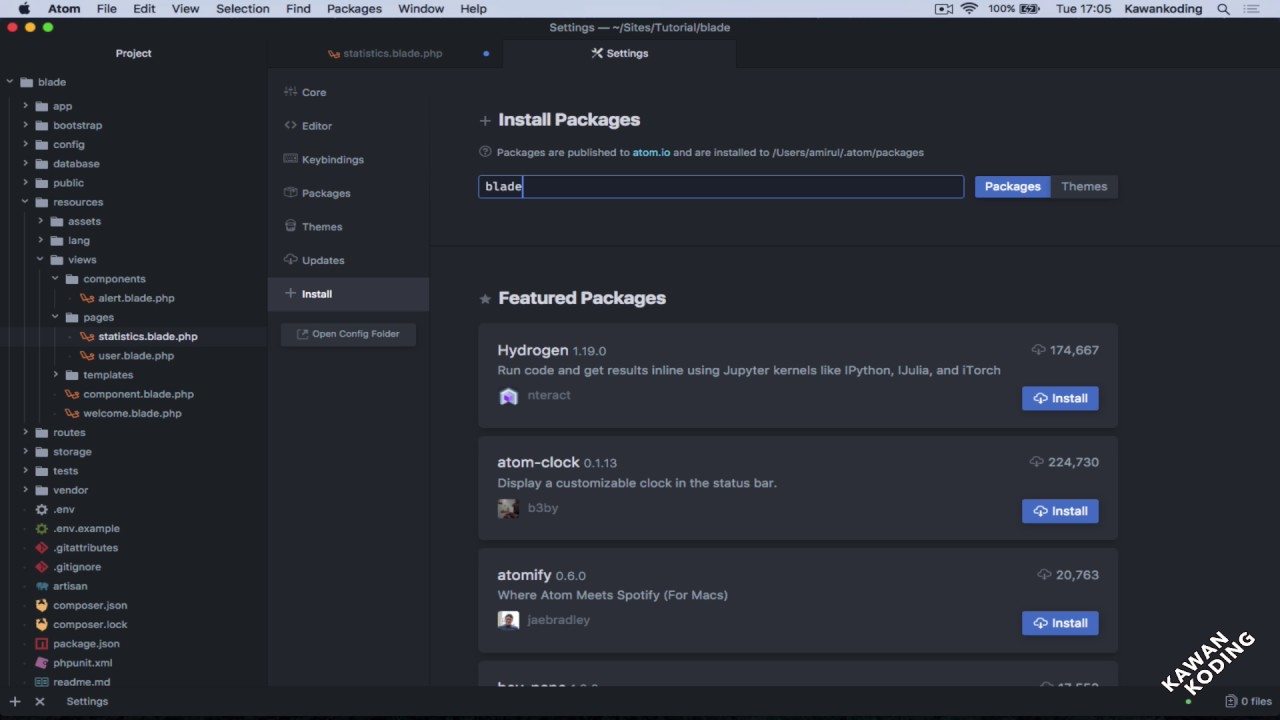Switch search filter to Packages
Image resolution: width=1280 pixels, height=720 pixels.
coord(1012,186)
